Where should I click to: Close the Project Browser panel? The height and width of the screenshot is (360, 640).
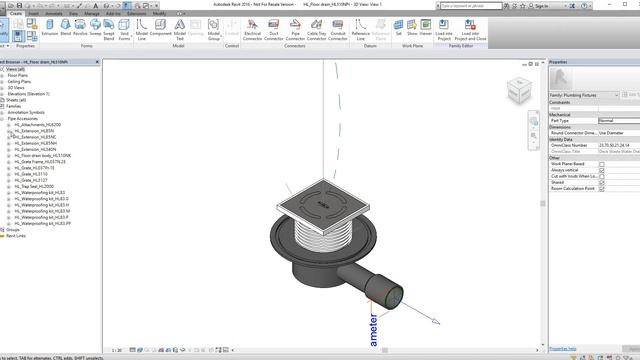click(97, 62)
